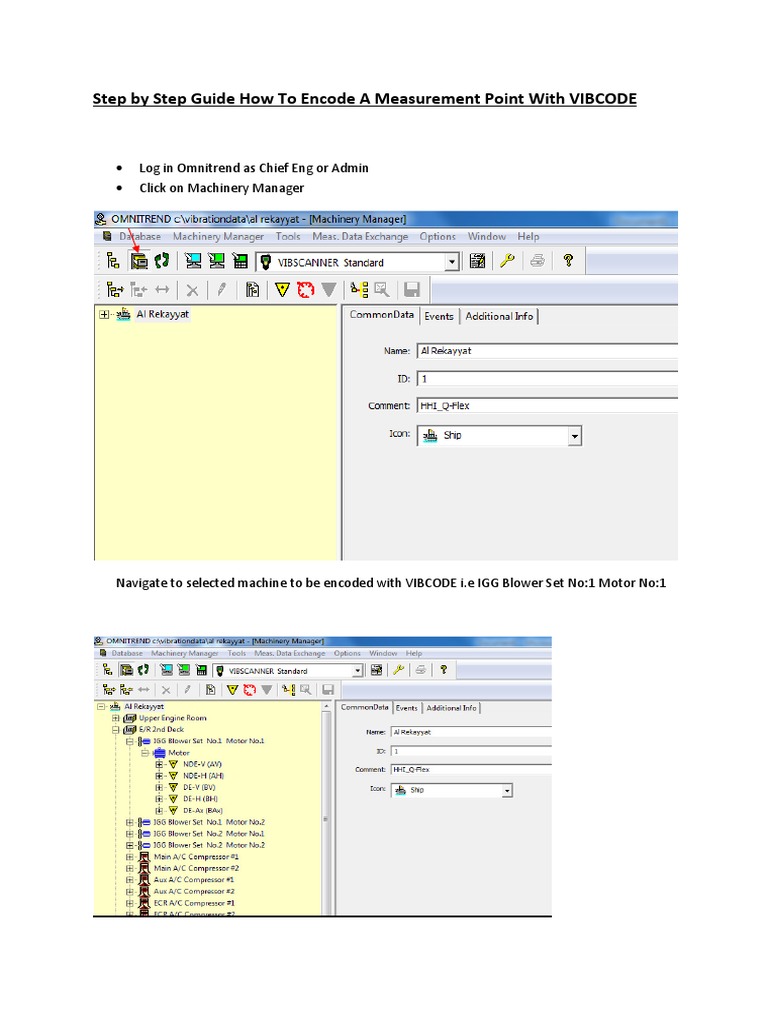The width and height of the screenshot is (768, 1024).
Task: Expand Main A/C Compressor #1 tree node
Action: pyautogui.click(x=129, y=857)
